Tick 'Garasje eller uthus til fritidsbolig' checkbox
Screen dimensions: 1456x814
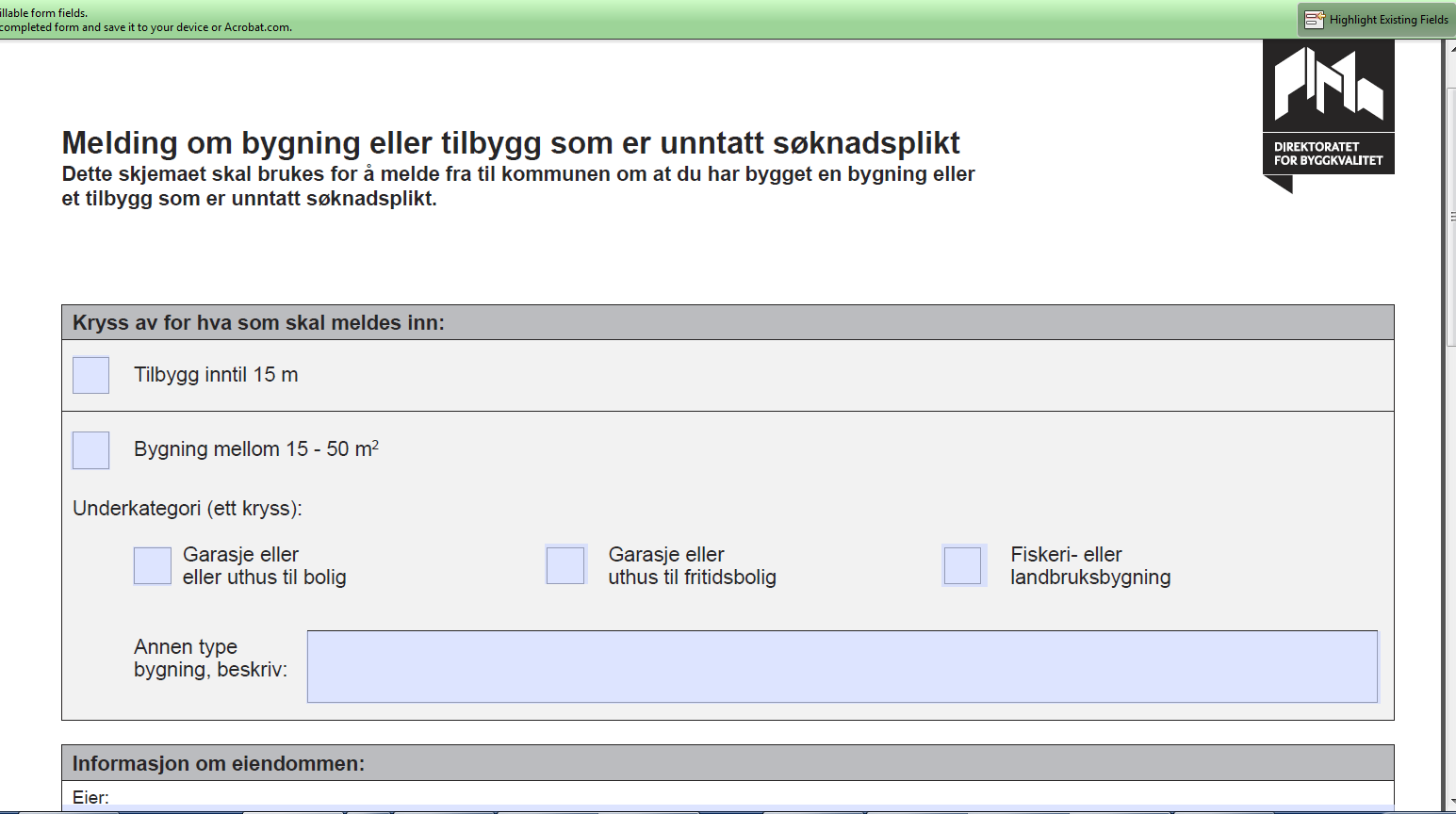566,565
